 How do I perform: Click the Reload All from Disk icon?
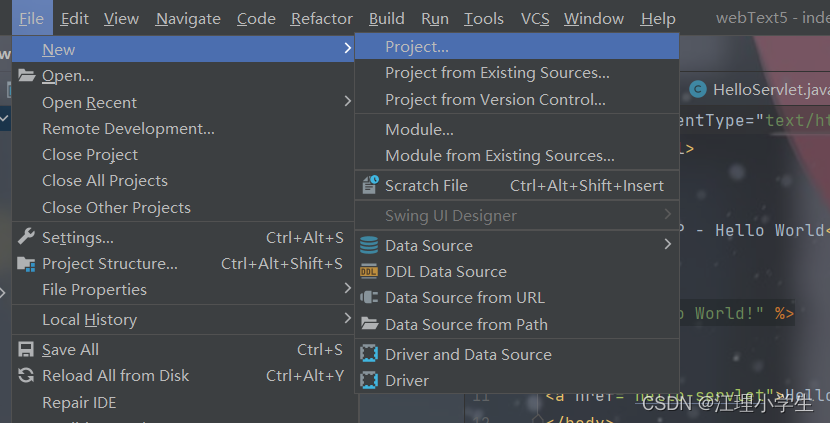(25, 376)
